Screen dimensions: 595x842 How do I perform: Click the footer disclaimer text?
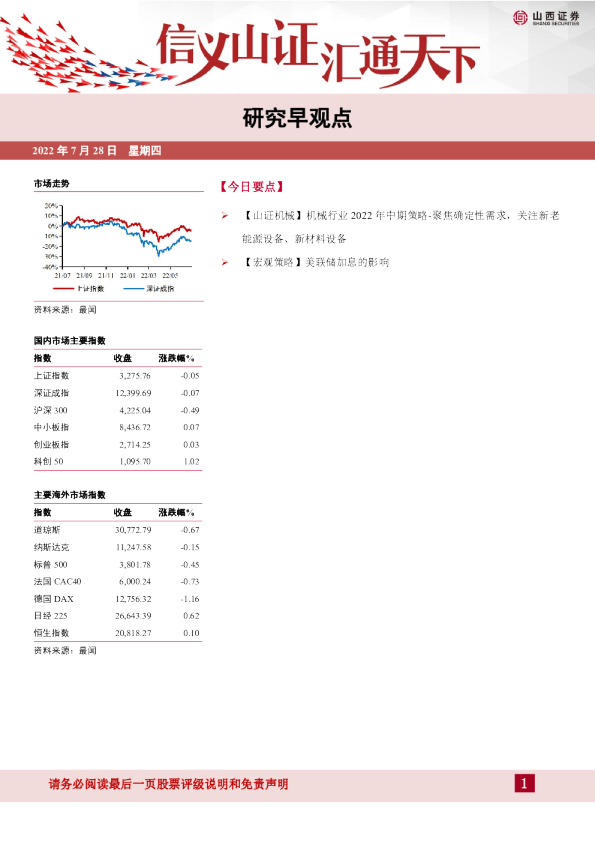(169, 784)
